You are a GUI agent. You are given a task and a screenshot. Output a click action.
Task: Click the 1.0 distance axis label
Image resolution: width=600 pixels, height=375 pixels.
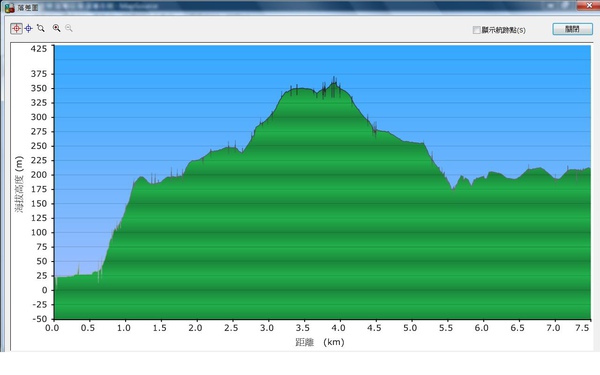pos(124,328)
